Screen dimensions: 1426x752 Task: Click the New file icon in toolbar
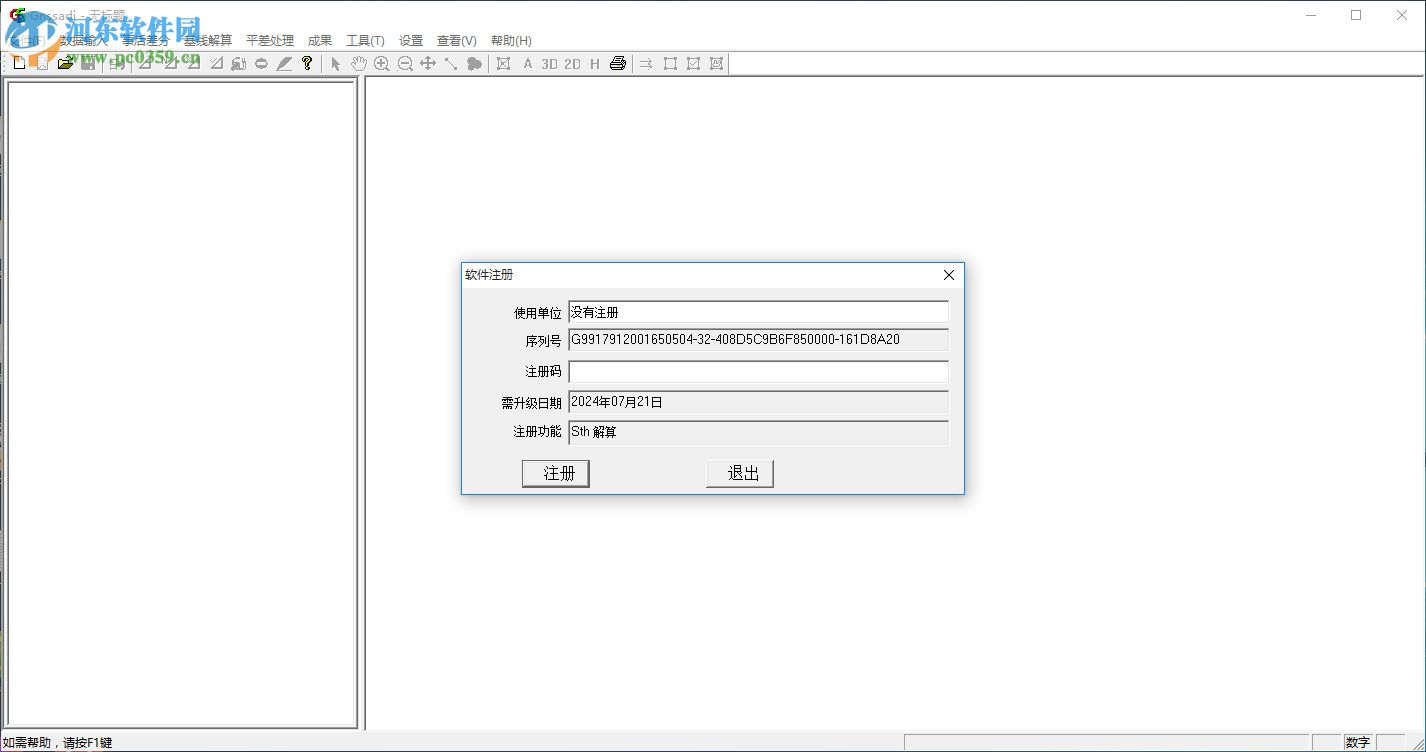19,63
